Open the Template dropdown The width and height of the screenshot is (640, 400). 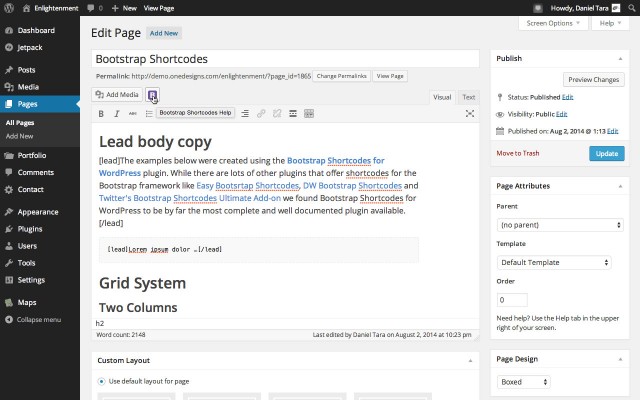553,262
